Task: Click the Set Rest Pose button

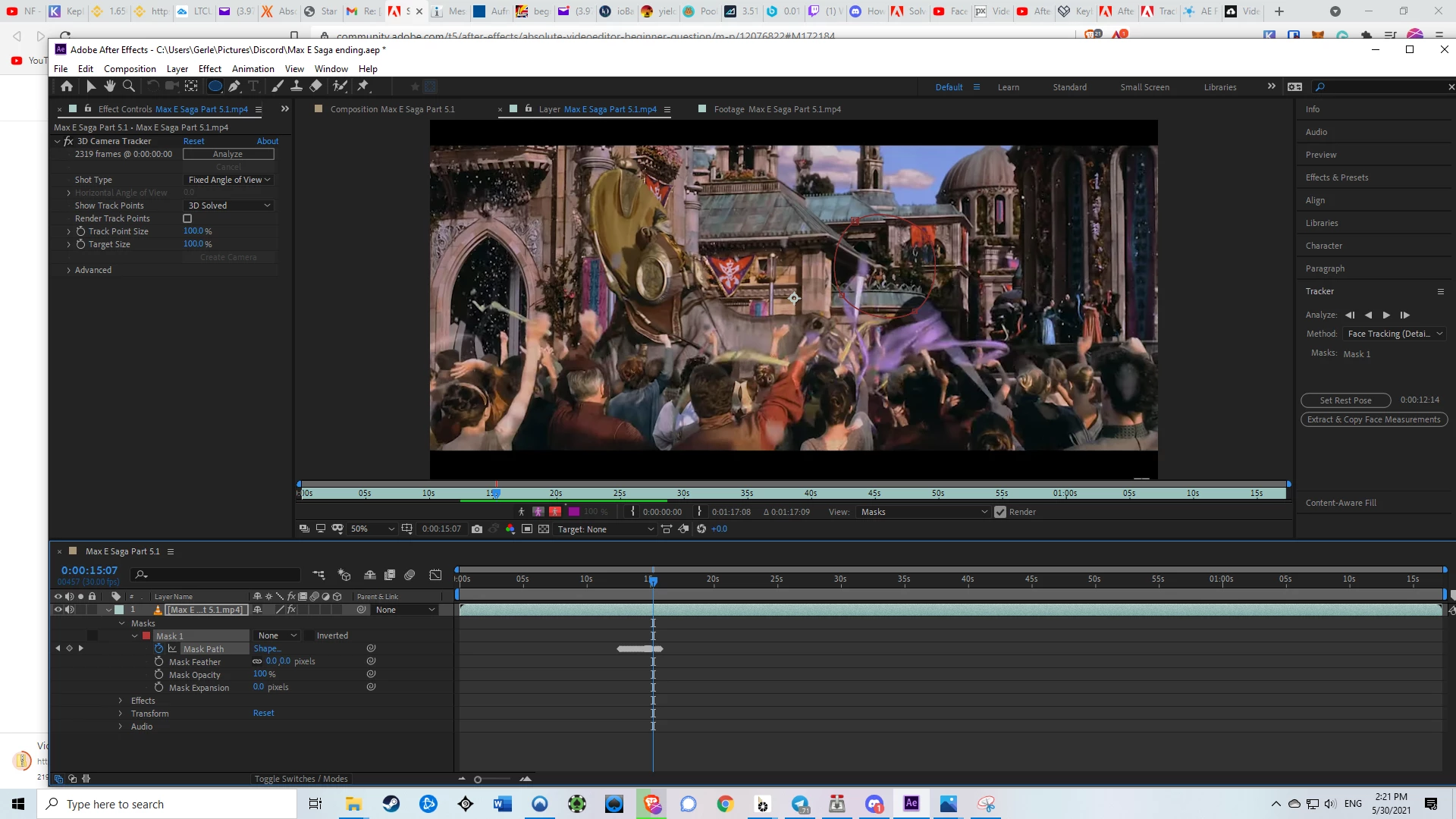Action: click(1345, 400)
